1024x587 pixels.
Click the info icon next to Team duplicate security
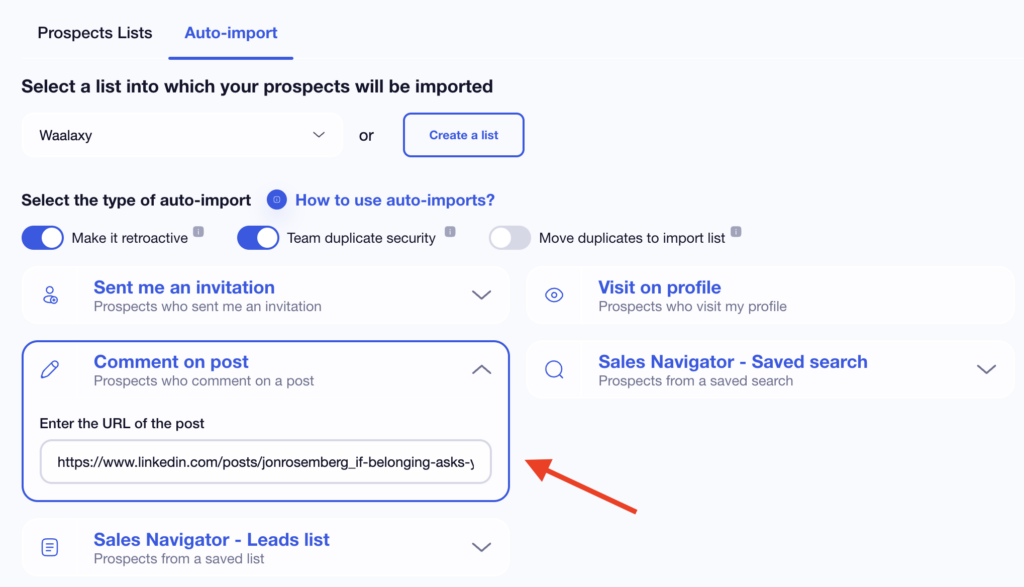click(x=450, y=232)
